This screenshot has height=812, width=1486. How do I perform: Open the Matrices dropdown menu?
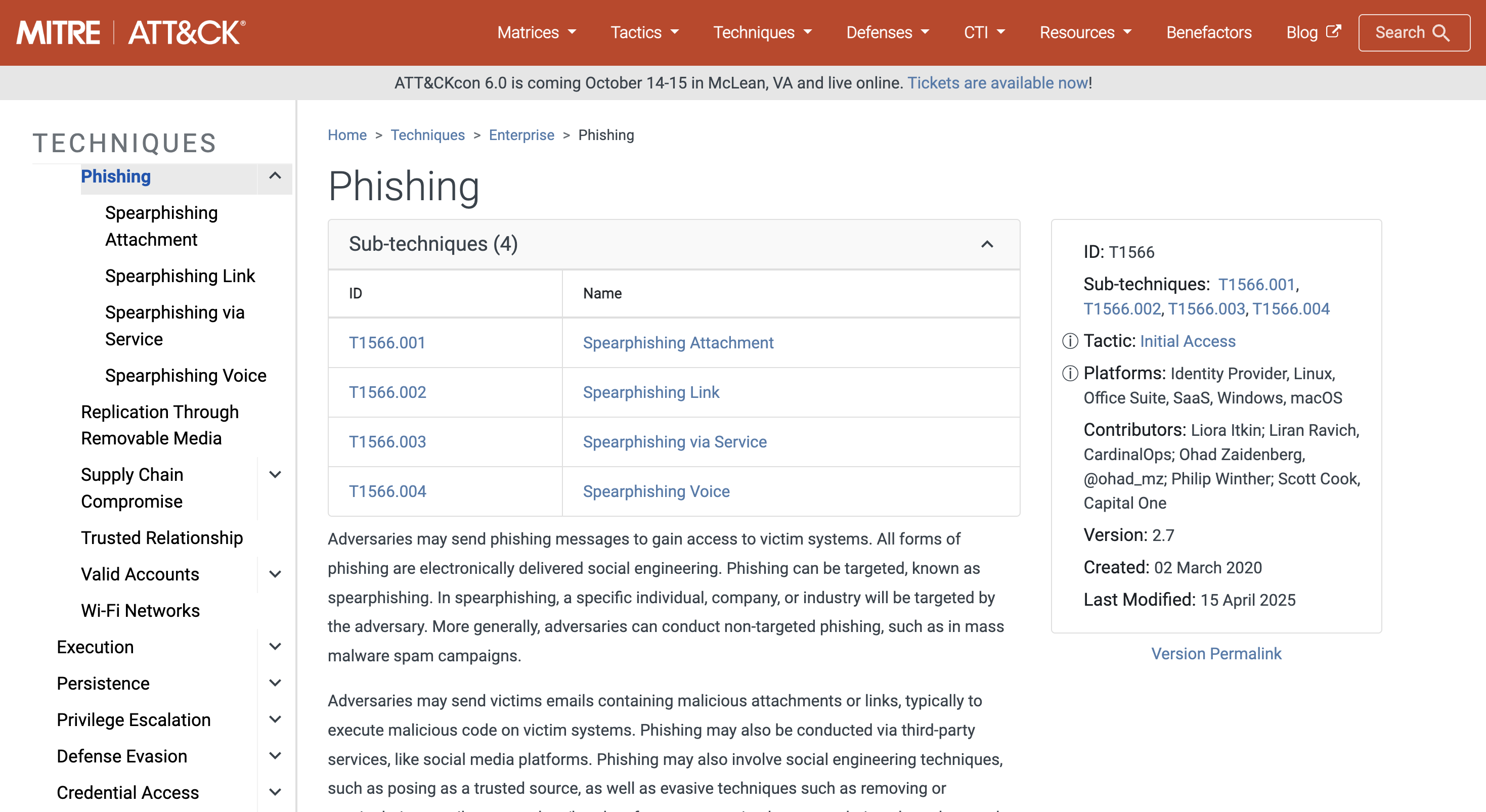(x=537, y=33)
